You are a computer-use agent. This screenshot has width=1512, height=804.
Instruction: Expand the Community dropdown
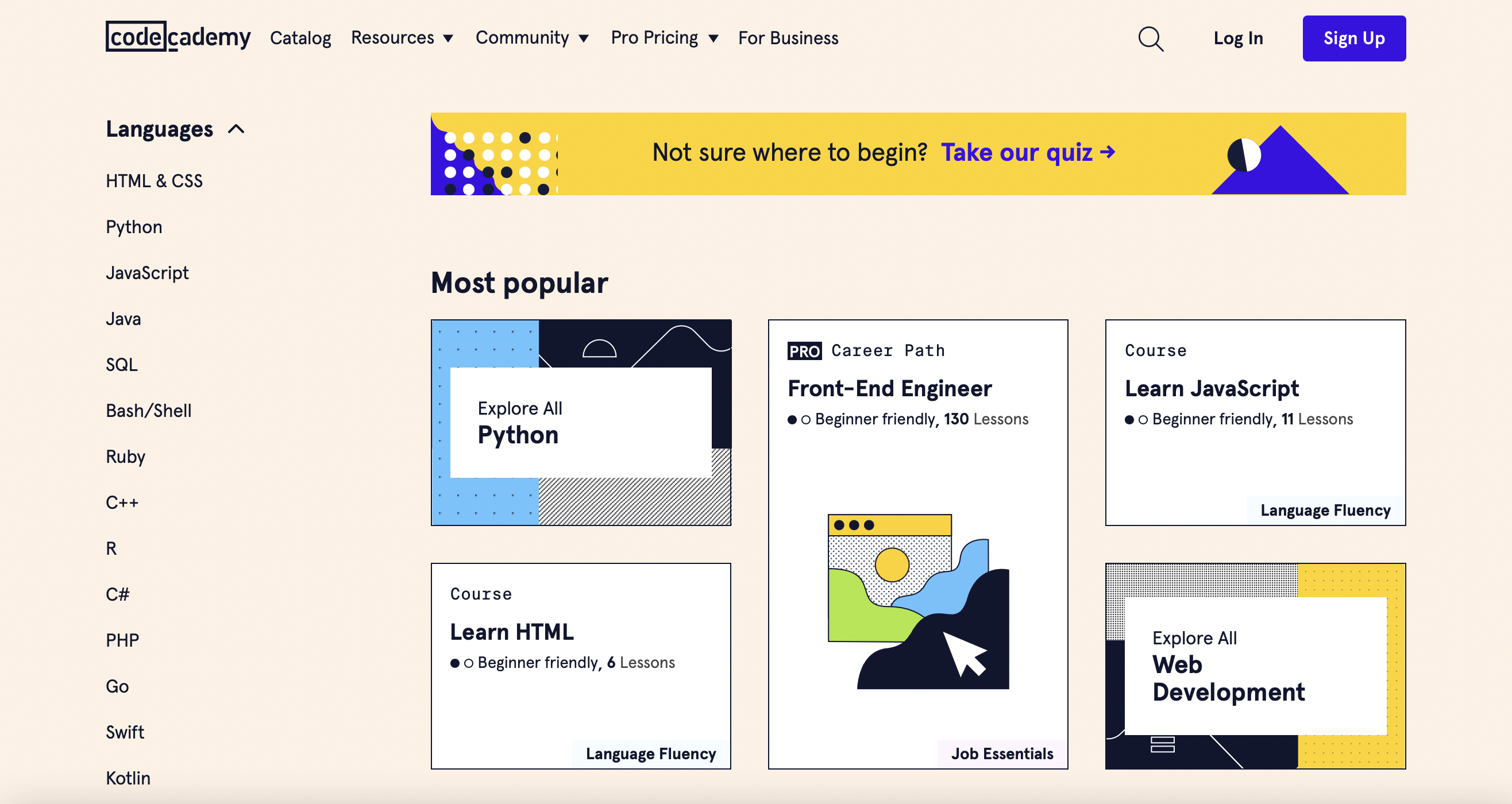tap(532, 38)
